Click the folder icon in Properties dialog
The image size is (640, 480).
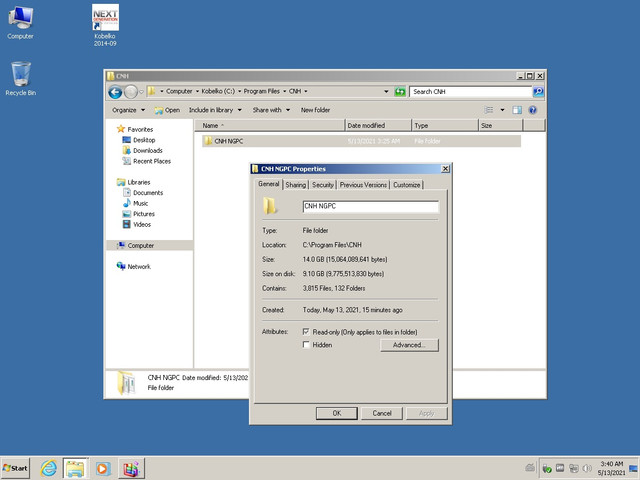tap(269, 206)
